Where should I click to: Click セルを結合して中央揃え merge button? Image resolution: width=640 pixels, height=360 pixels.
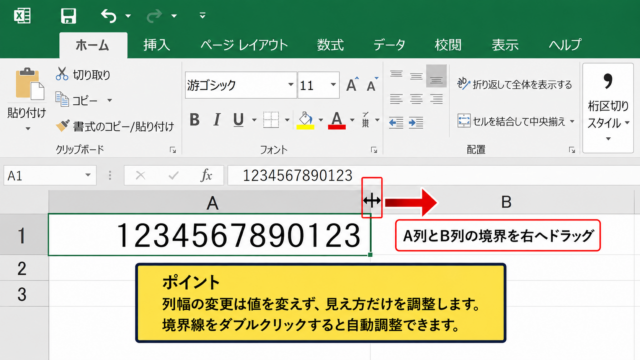511,121
